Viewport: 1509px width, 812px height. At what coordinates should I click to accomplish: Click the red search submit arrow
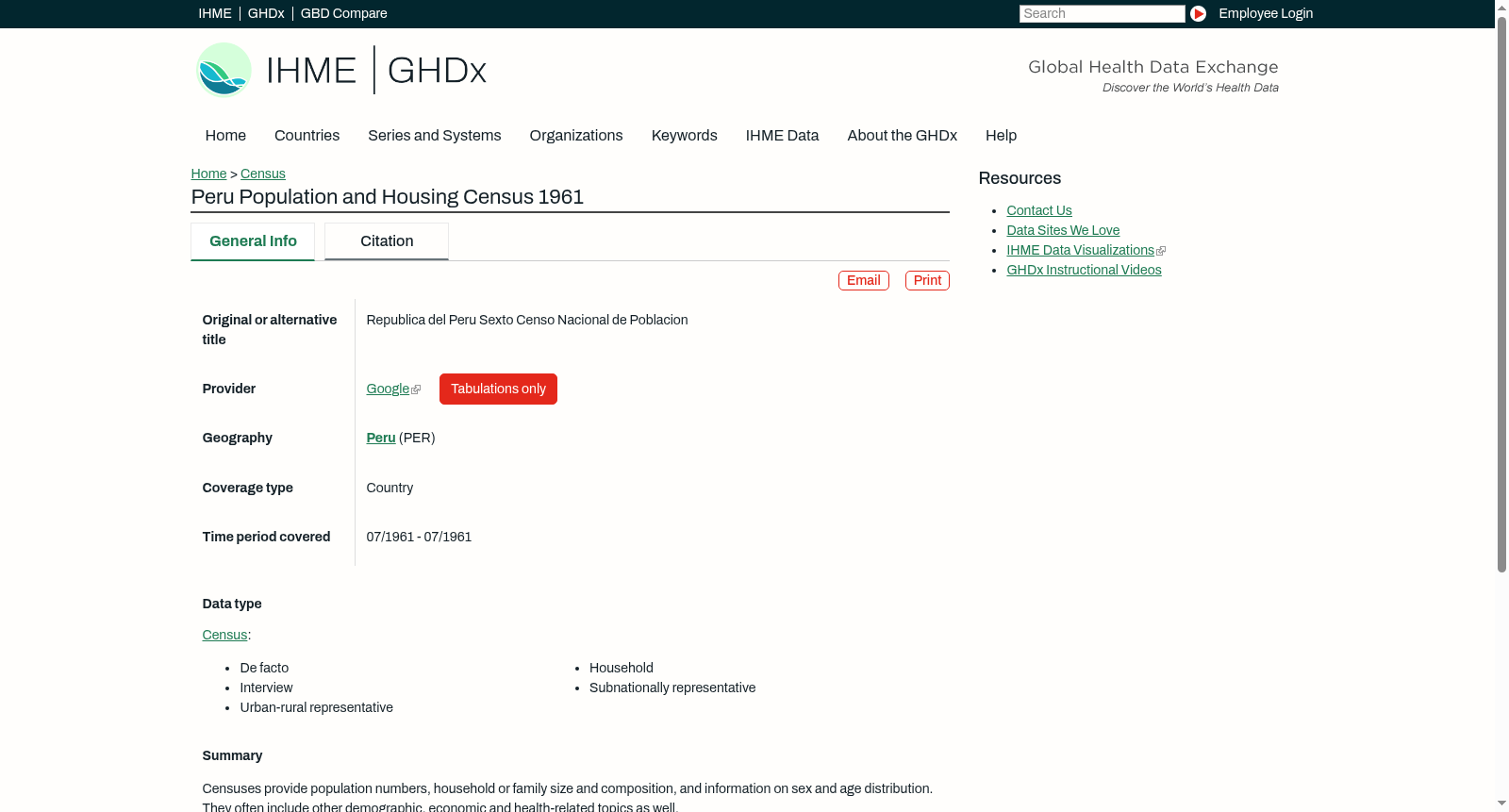(1198, 13)
